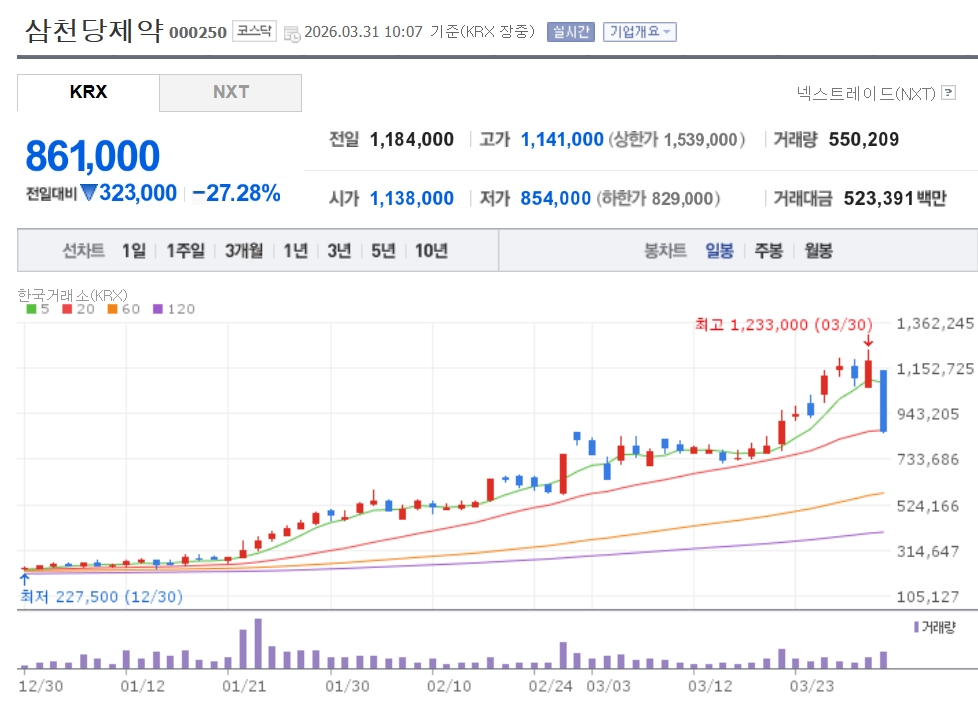This screenshot has height=707, width=978.
Task: Click the 코스닥 market badge
Action: (254, 31)
